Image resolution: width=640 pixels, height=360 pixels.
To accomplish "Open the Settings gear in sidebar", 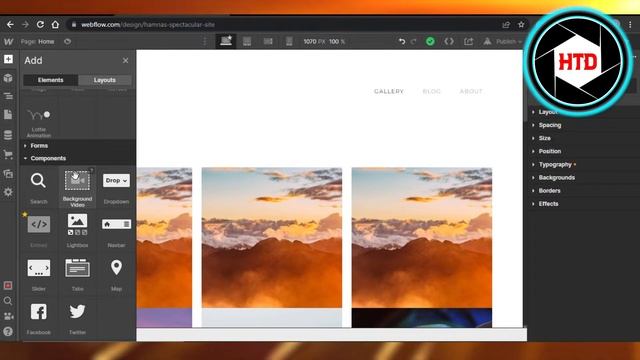I will (x=8, y=192).
